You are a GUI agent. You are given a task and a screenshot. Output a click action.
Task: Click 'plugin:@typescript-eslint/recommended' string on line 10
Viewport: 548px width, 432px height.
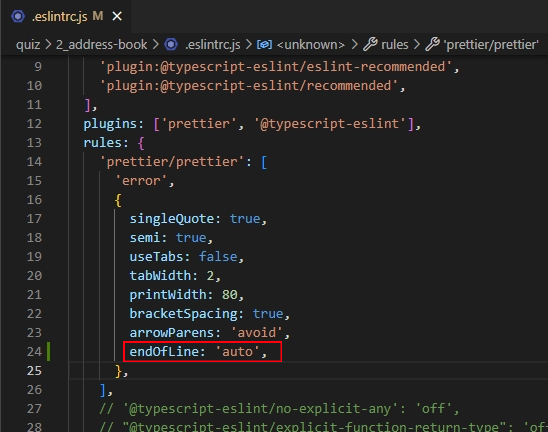(249, 86)
